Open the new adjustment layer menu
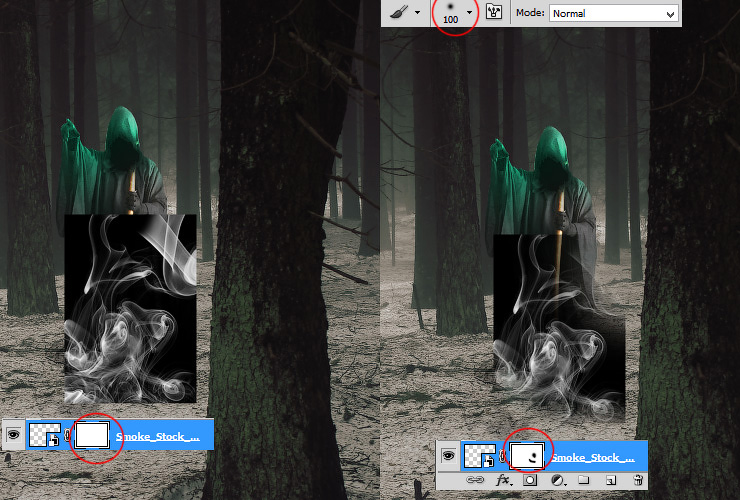Image resolution: width=740 pixels, height=500 pixels. (558, 480)
